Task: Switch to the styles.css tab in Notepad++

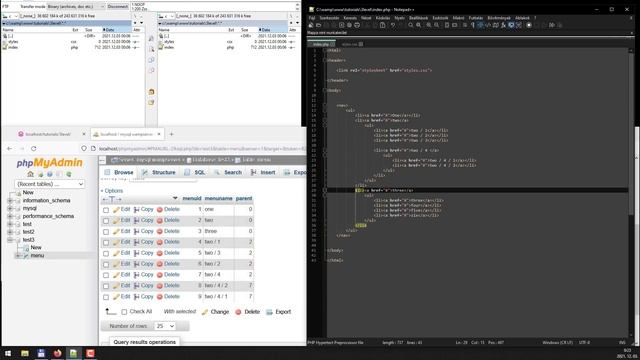Action: point(352,44)
